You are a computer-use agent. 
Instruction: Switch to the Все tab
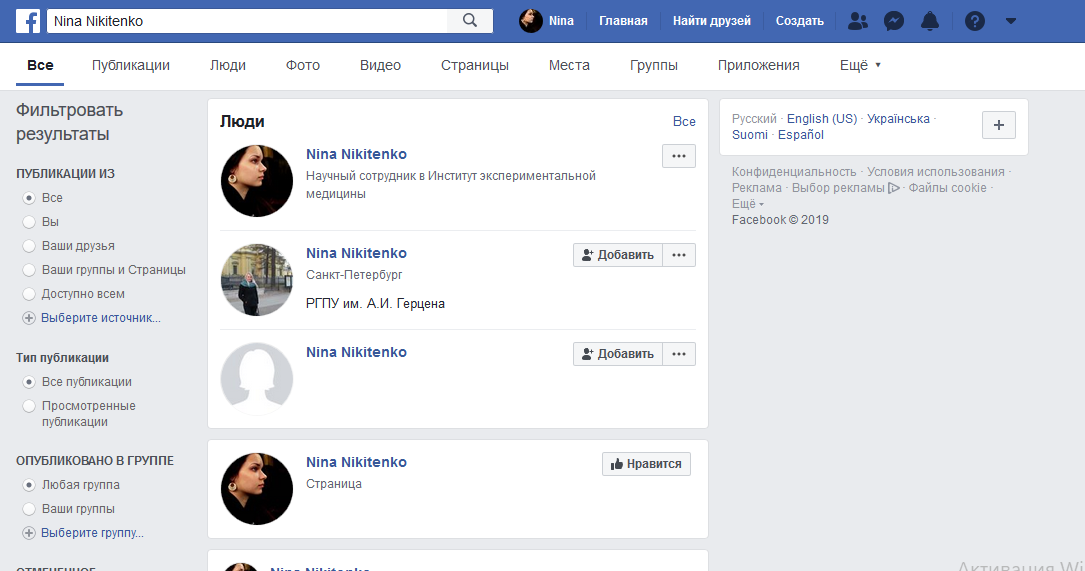pos(40,65)
